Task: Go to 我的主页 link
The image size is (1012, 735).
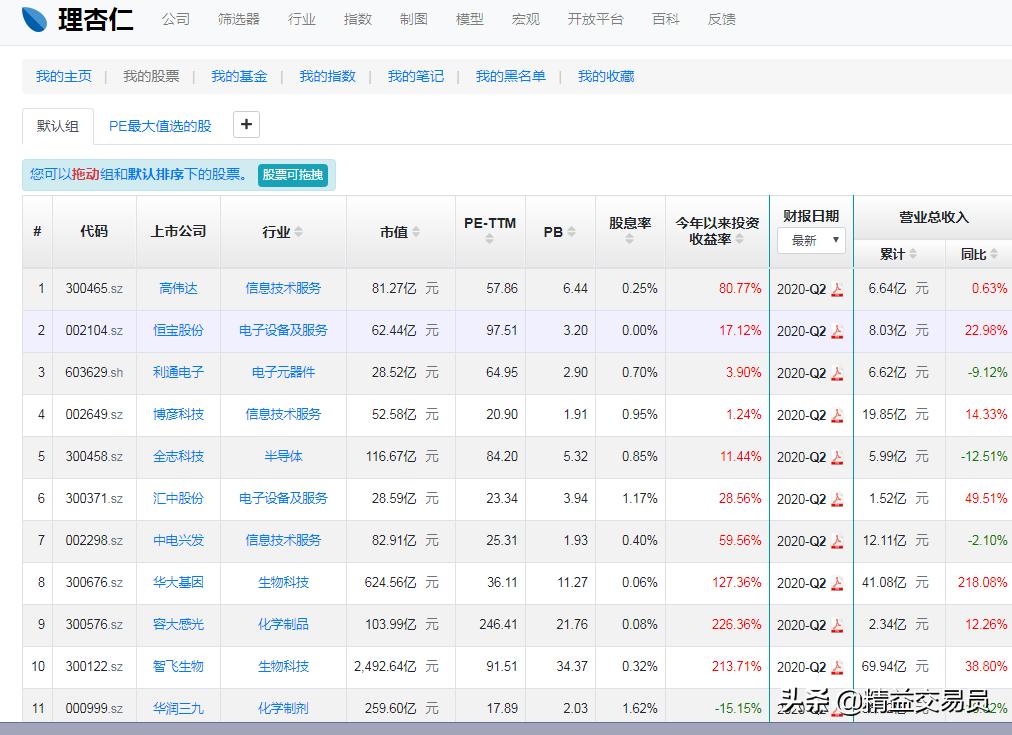Action: click(64, 77)
